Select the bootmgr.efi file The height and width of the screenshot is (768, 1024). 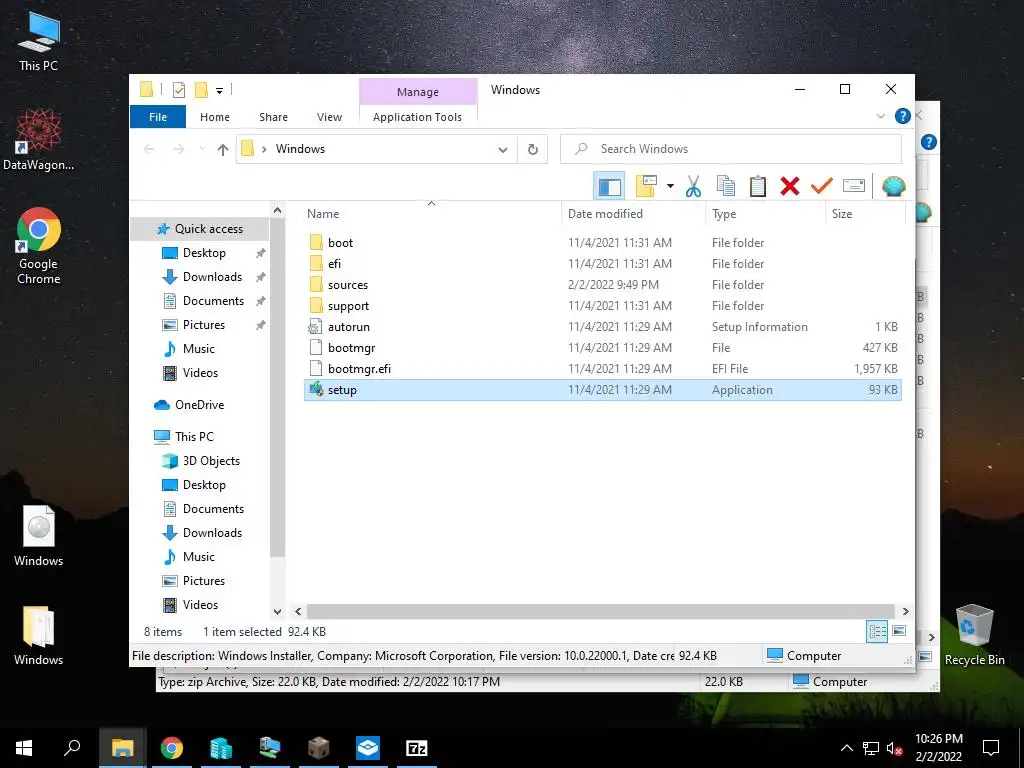click(x=602, y=368)
